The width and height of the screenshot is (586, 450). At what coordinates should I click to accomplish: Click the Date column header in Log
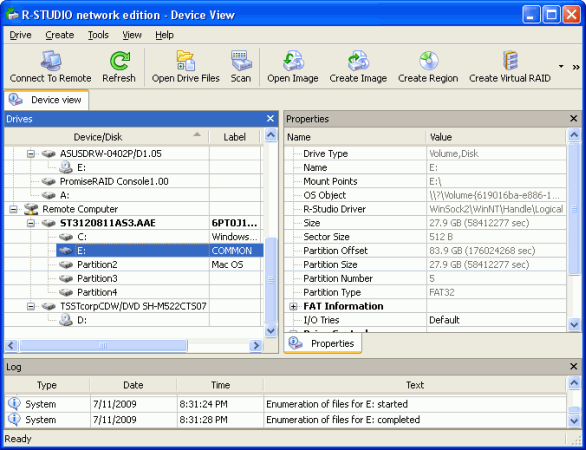(x=133, y=385)
